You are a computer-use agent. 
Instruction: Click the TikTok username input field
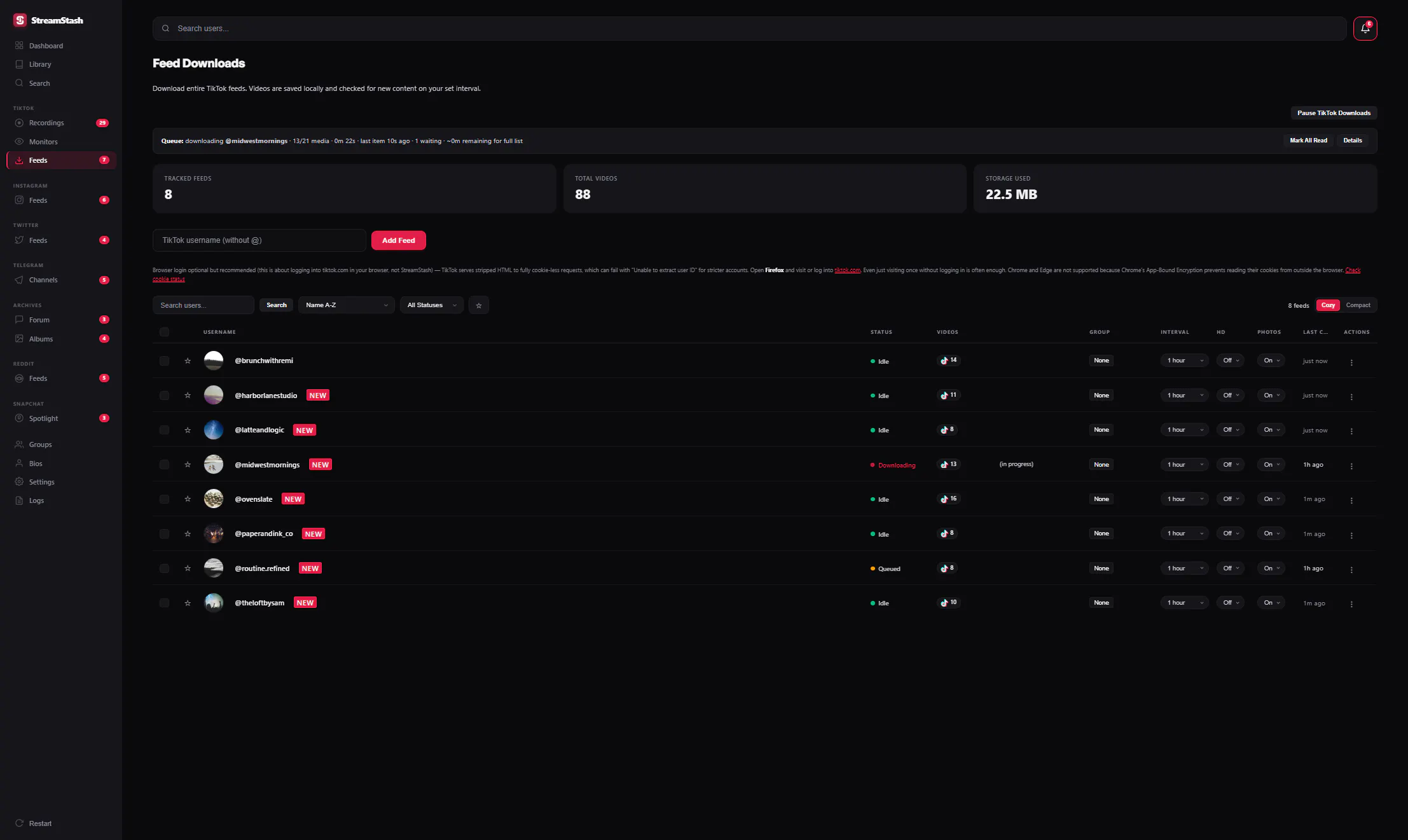pyautogui.click(x=259, y=240)
